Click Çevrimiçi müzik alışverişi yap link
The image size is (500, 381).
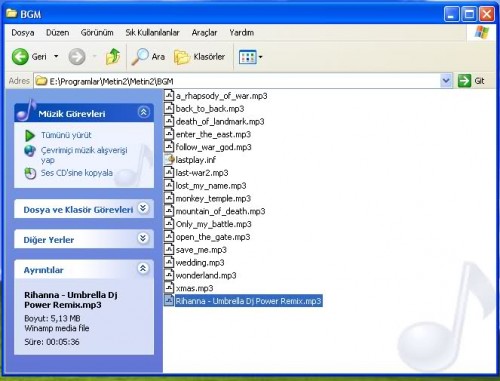click(84, 155)
